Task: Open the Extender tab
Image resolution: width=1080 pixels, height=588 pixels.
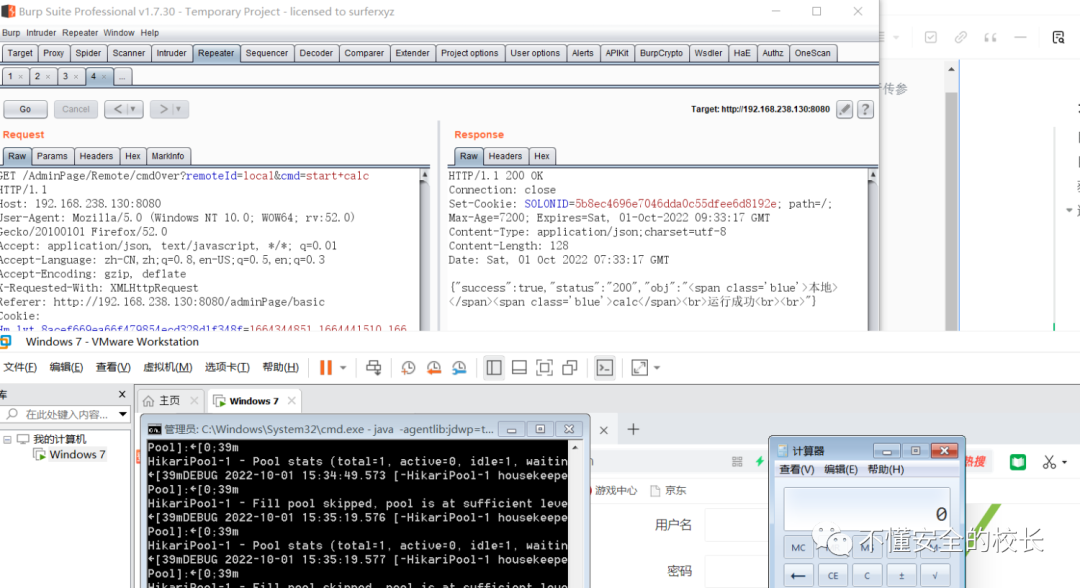Action: click(x=413, y=53)
